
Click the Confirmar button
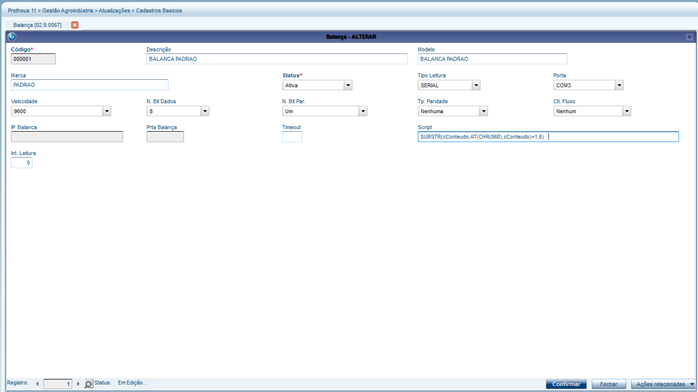pyautogui.click(x=566, y=384)
